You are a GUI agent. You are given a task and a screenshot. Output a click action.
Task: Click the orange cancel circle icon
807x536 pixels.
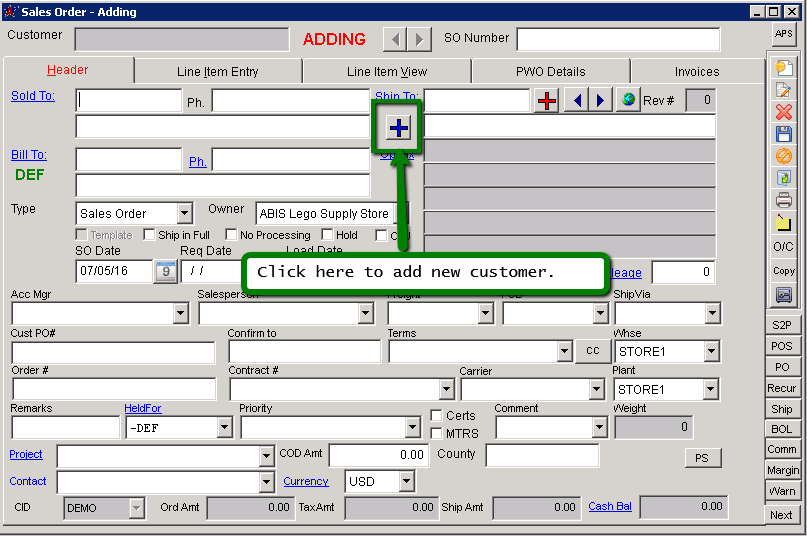point(783,156)
